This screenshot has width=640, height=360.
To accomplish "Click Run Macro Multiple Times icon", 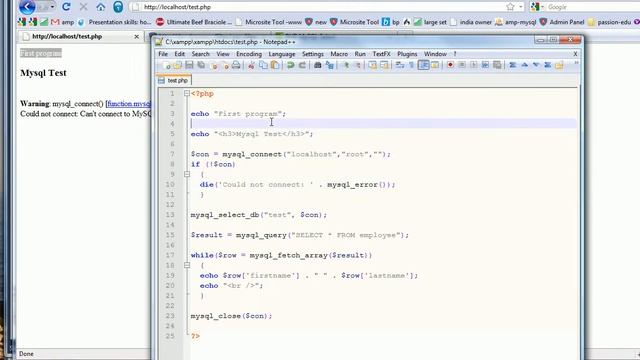I will (485, 65).
